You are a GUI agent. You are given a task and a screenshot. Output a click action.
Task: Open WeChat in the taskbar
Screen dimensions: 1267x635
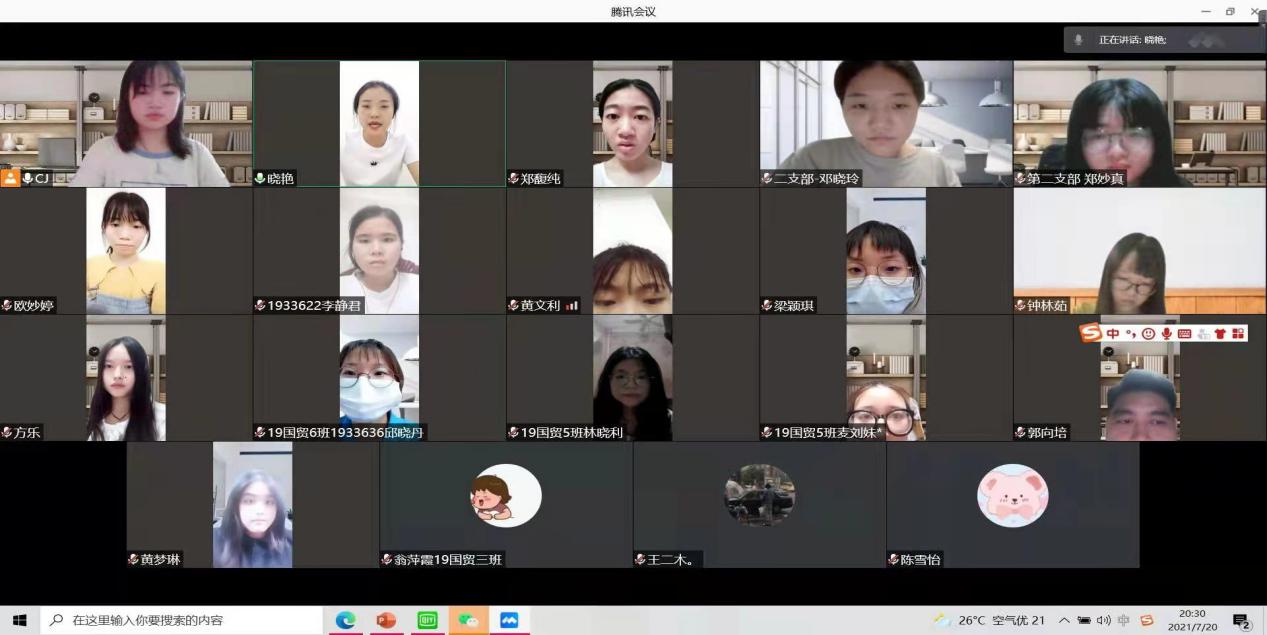(468, 620)
